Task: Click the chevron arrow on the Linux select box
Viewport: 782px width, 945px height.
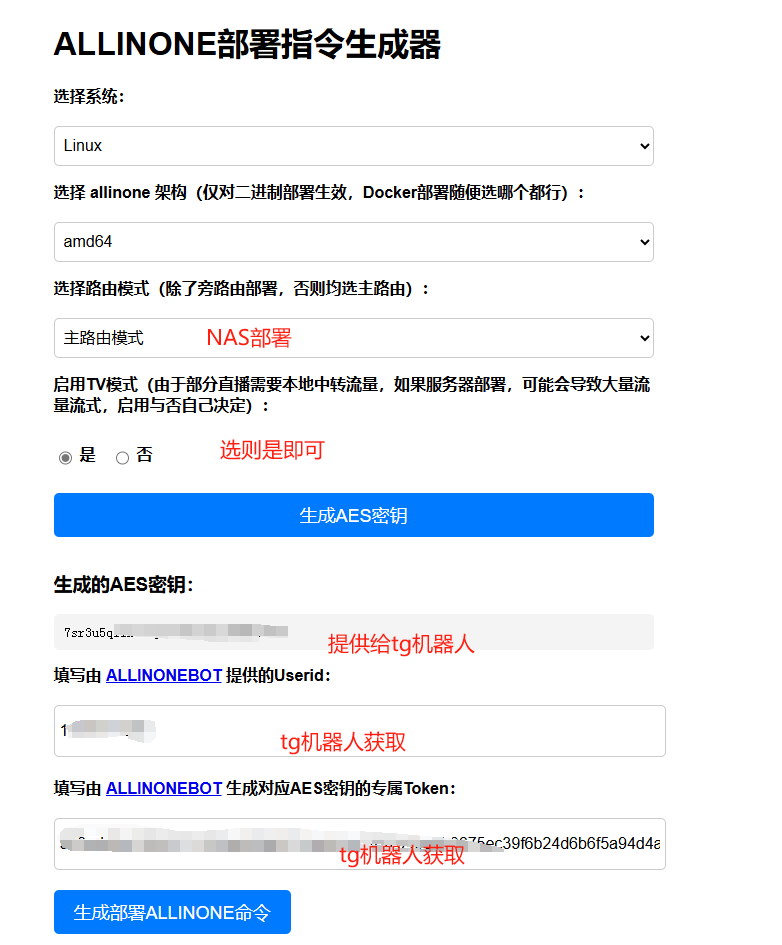Action: point(643,146)
